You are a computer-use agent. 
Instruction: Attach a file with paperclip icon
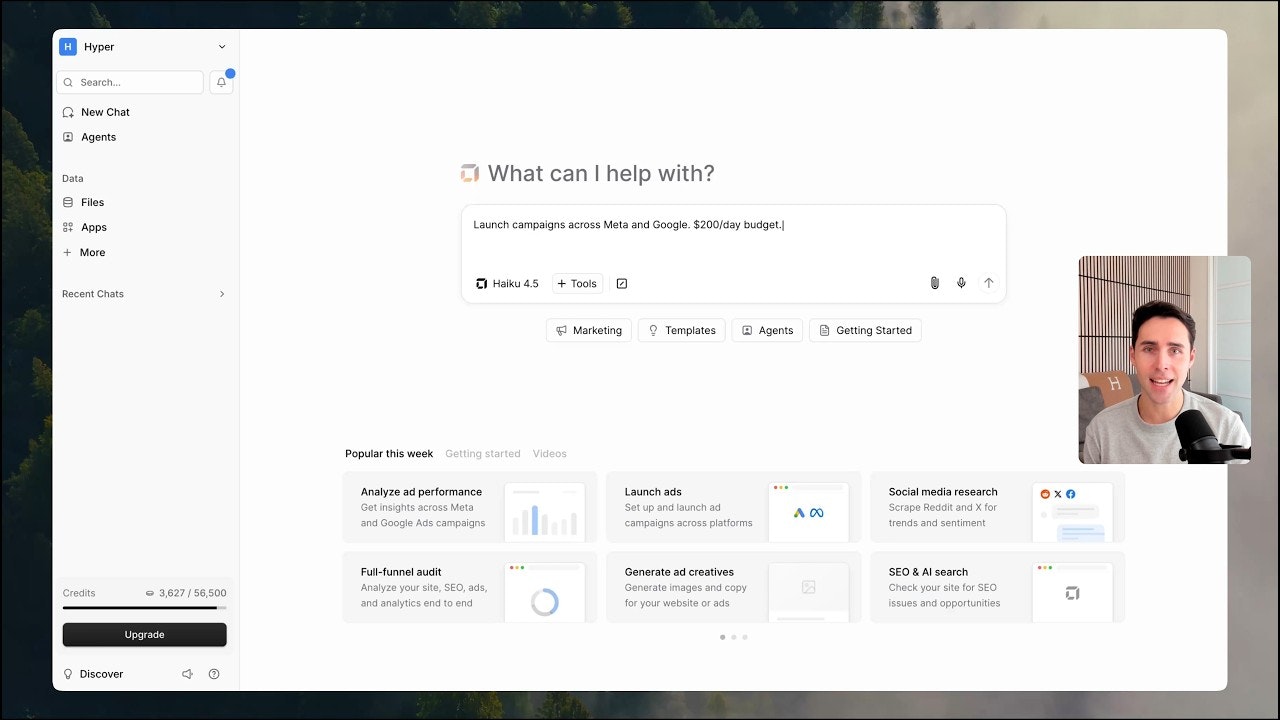pyautogui.click(x=935, y=283)
